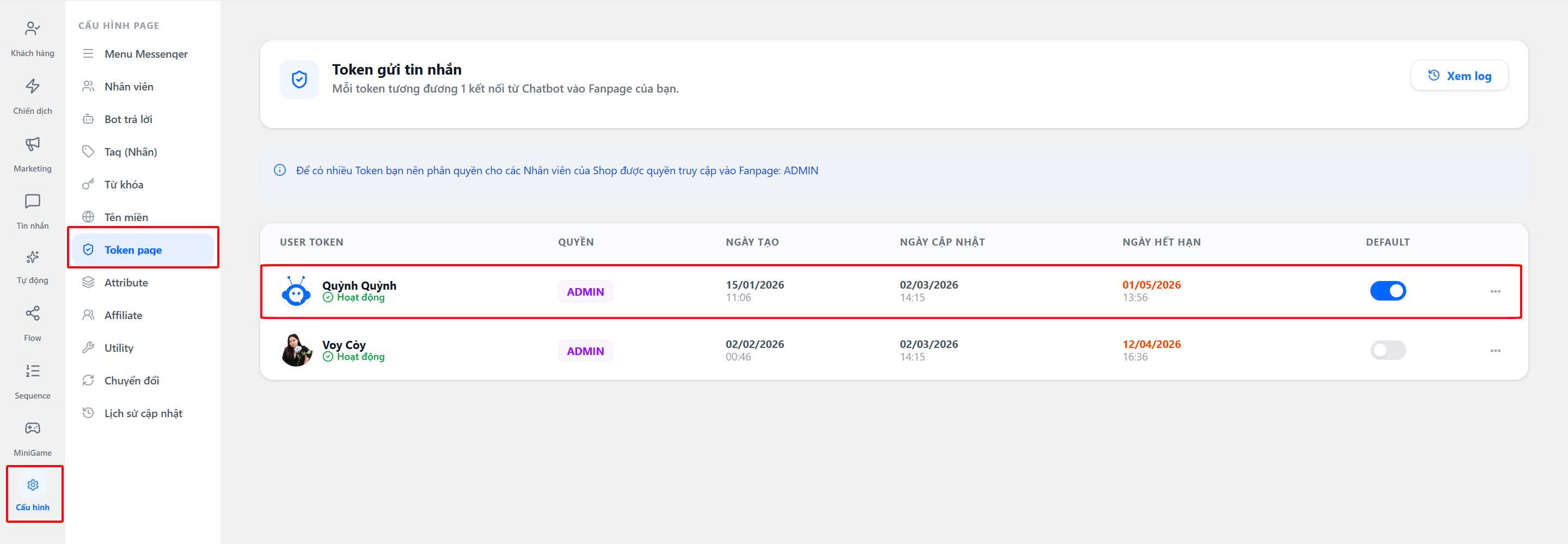Open more options for Voy Còy token

[x=1495, y=351]
